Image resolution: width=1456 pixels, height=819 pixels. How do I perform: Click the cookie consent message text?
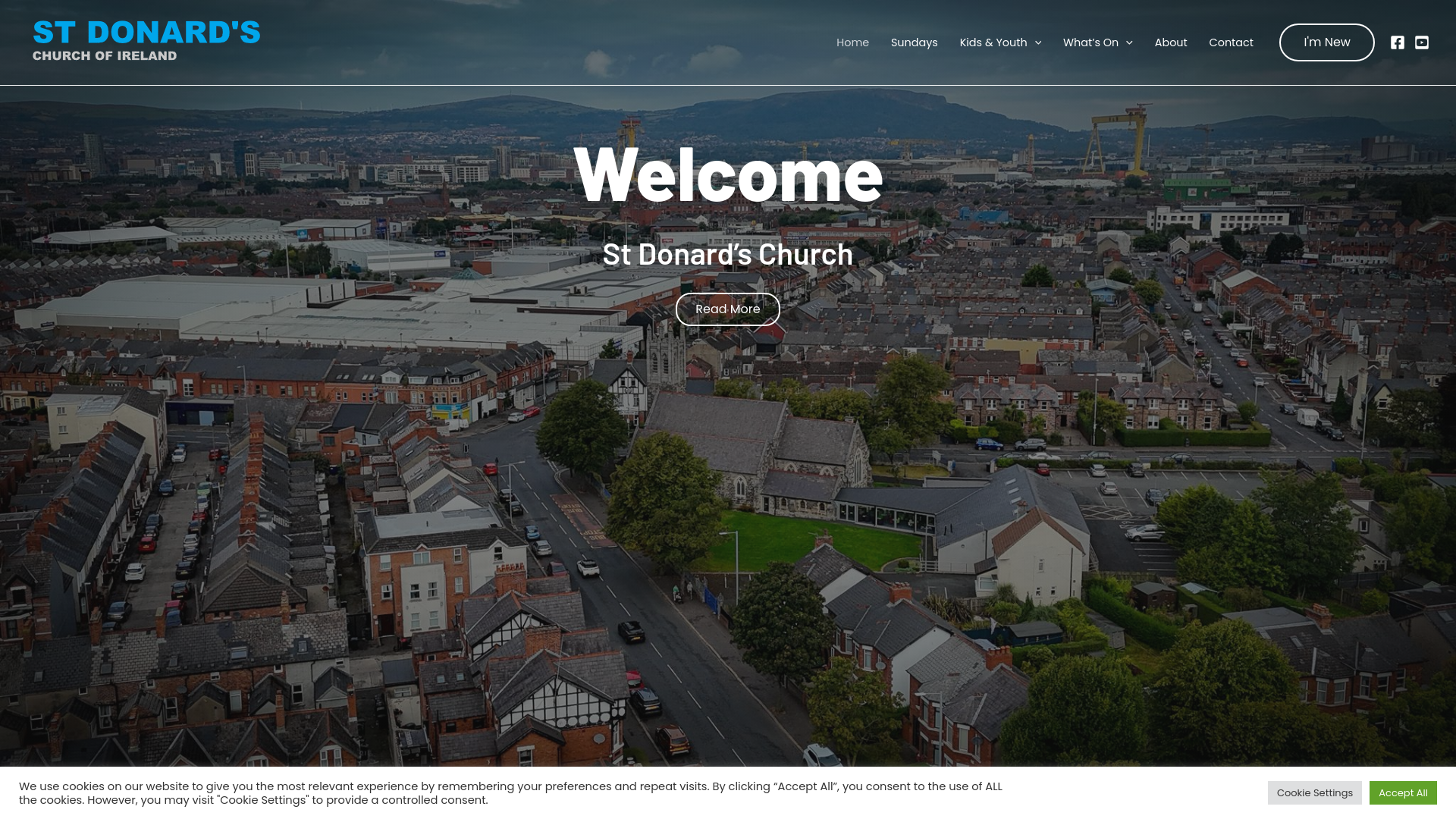(x=510, y=793)
